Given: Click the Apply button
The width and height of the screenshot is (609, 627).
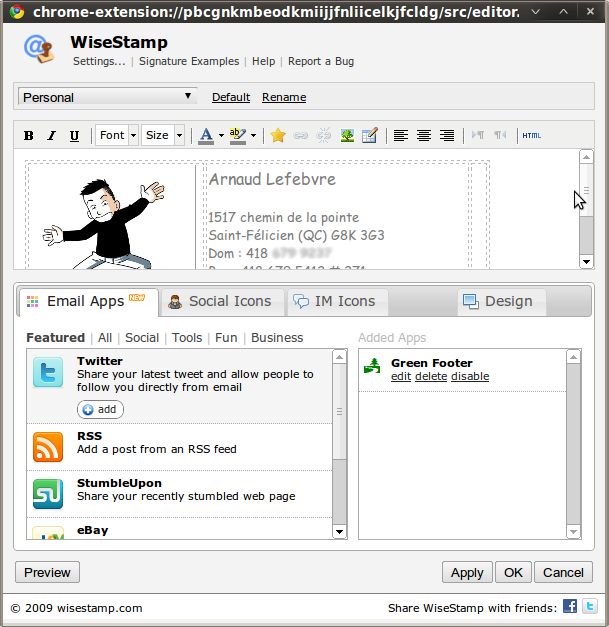Looking at the screenshot, I should pos(467,573).
